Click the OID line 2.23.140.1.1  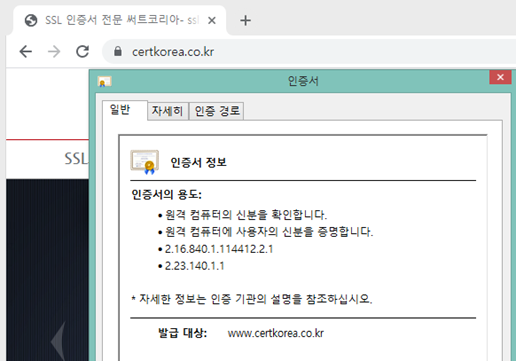pos(195,266)
